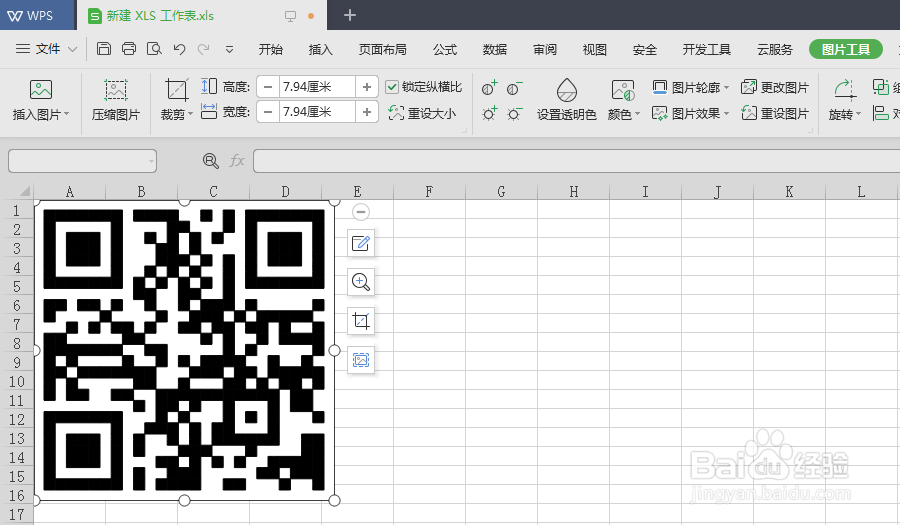The height and width of the screenshot is (525, 900).
Task: Switch to the 插入 tab
Action: (x=320, y=49)
